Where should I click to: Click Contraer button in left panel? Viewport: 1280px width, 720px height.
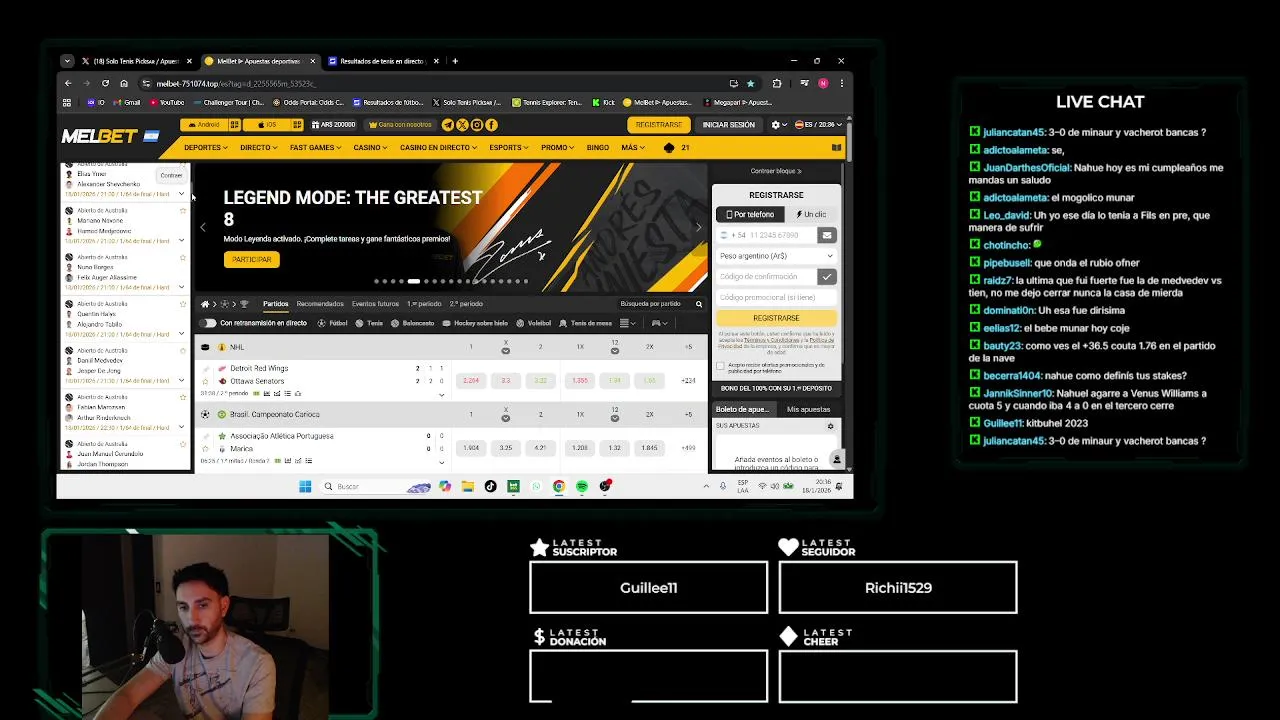pyautogui.click(x=171, y=175)
